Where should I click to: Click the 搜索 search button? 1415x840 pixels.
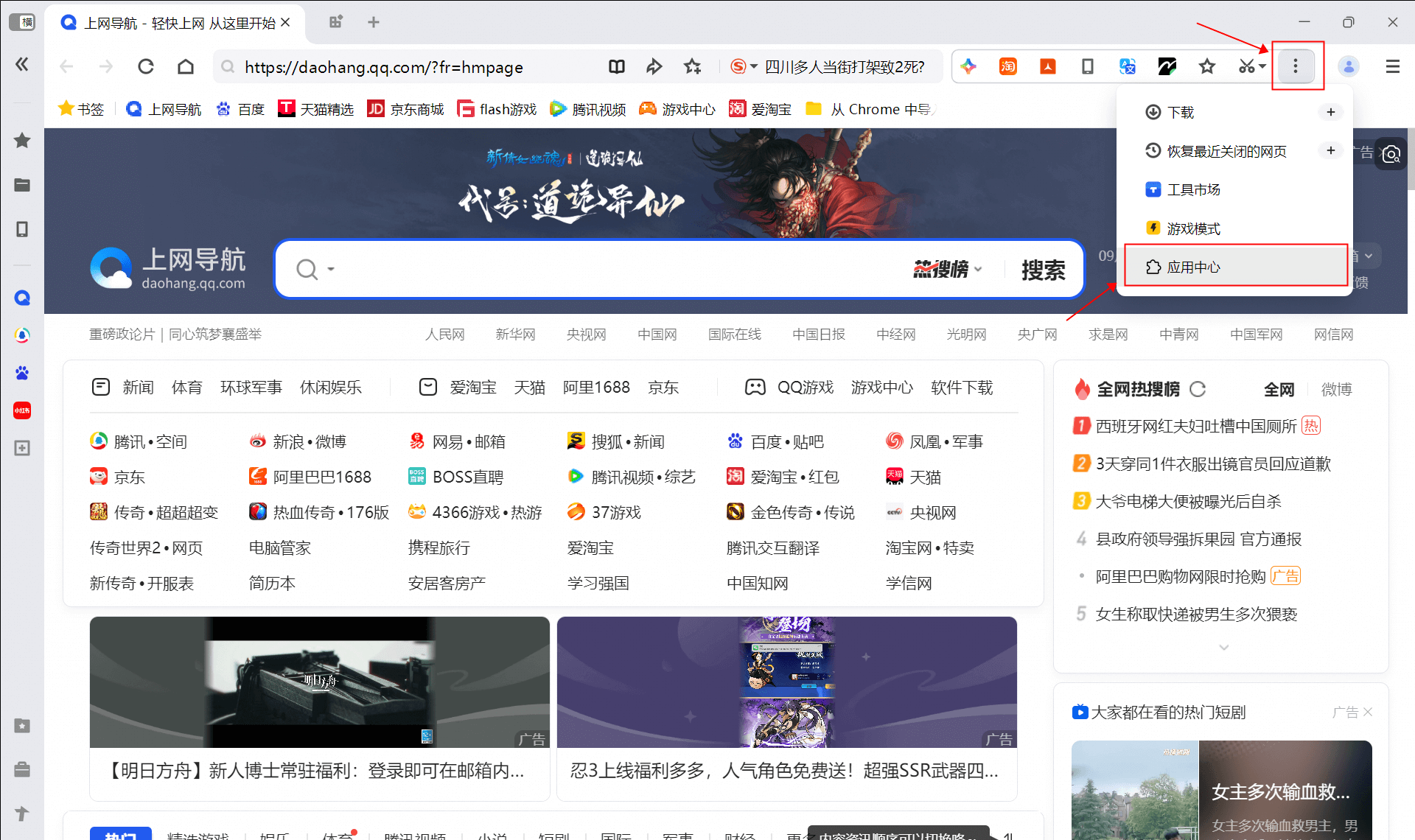click(1043, 269)
